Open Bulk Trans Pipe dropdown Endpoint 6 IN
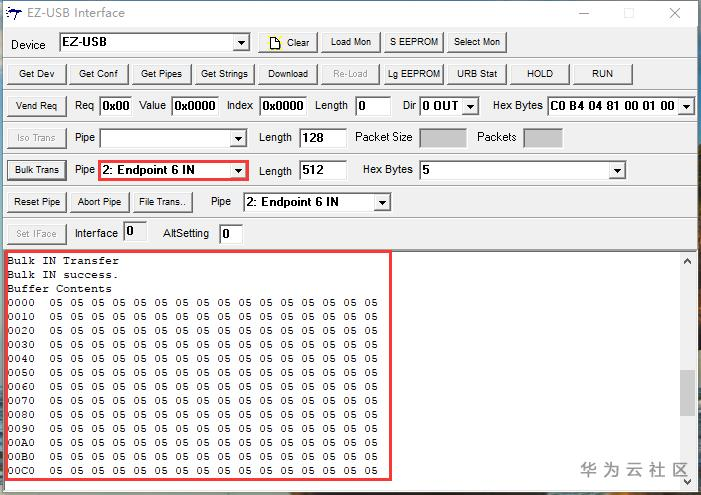Screen dimensions: 701x495 click(238, 170)
